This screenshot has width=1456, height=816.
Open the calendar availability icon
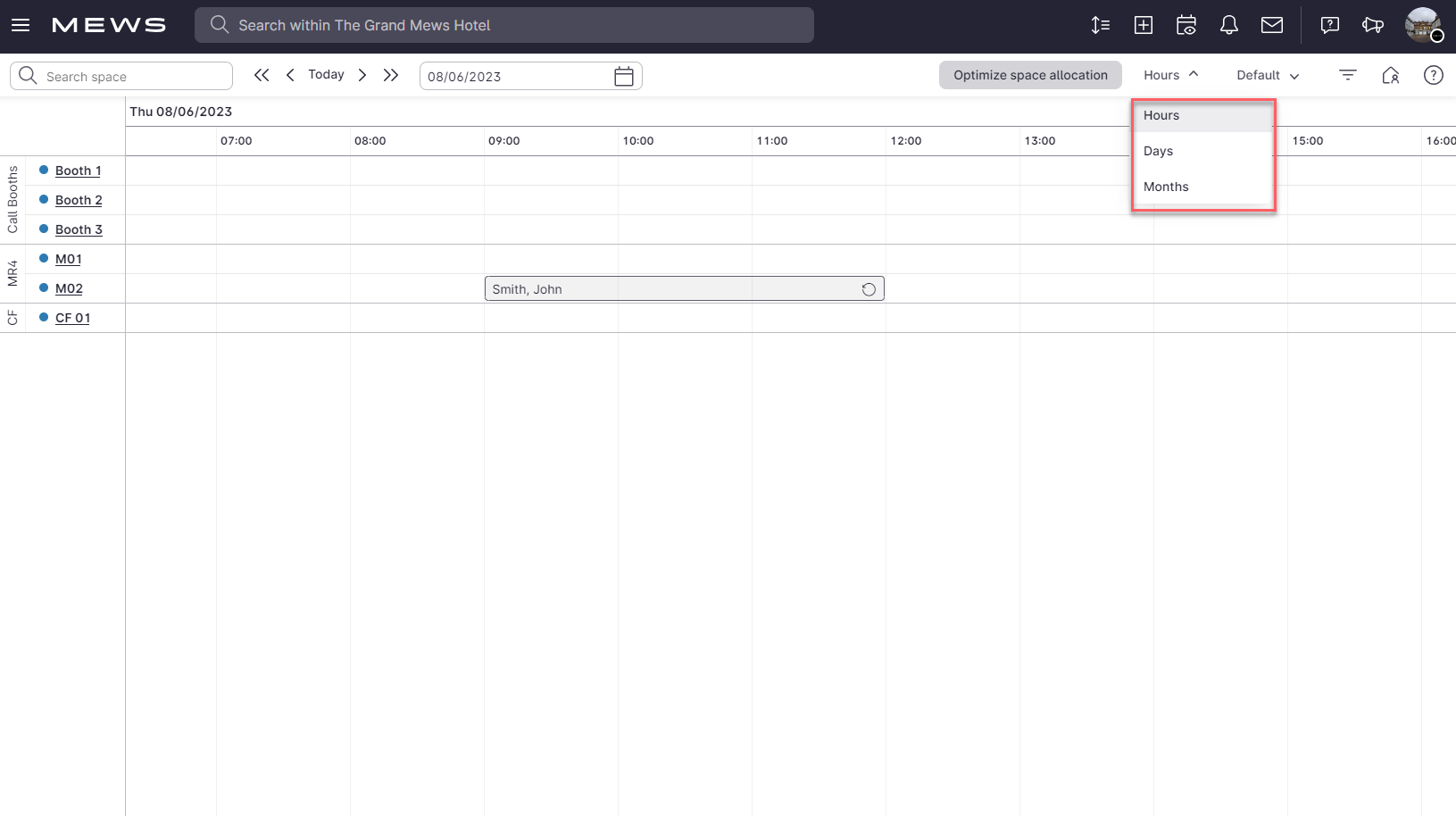click(1186, 25)
